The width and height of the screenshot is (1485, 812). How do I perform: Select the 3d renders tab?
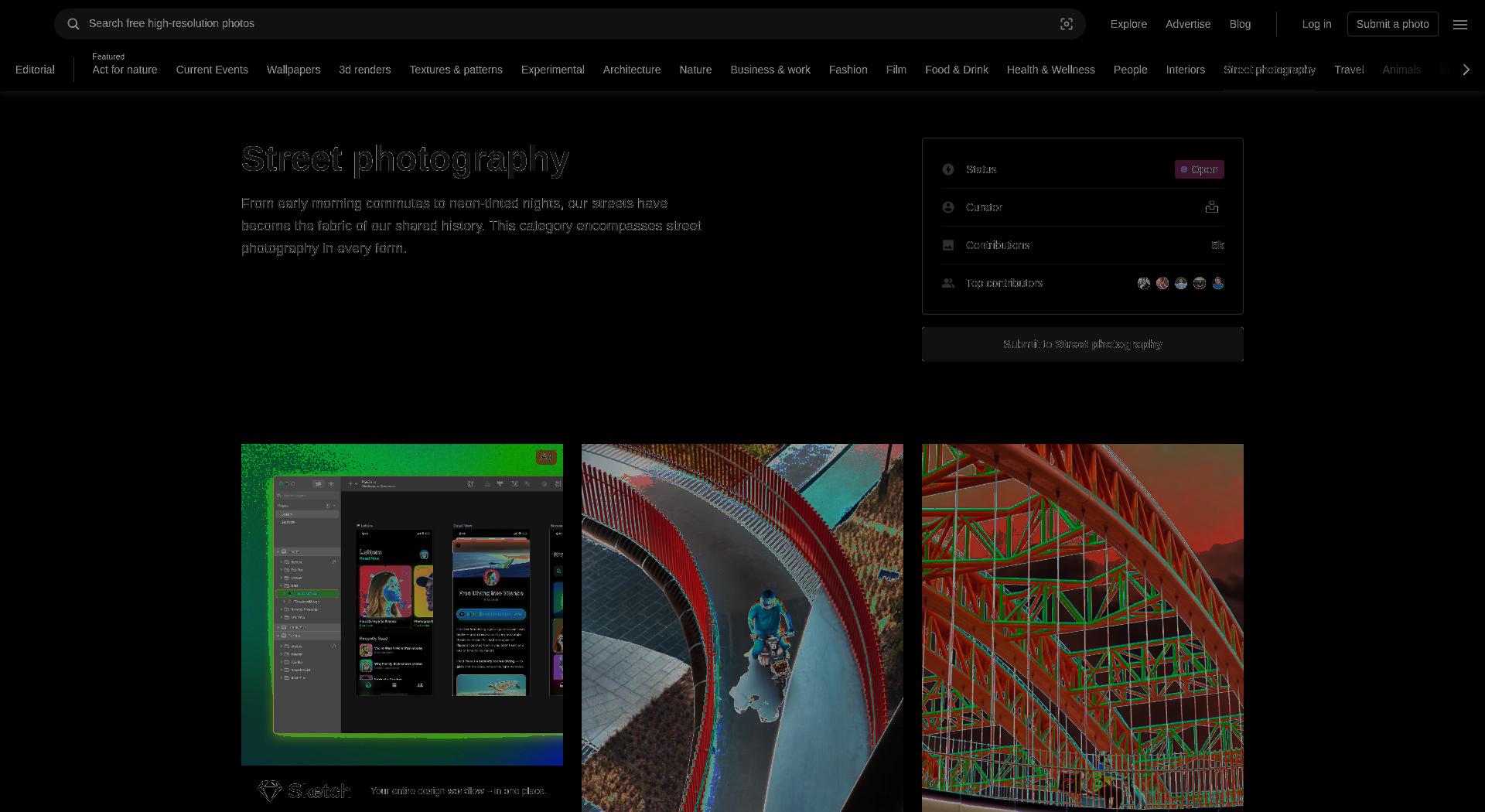click(x=364, y=70)
